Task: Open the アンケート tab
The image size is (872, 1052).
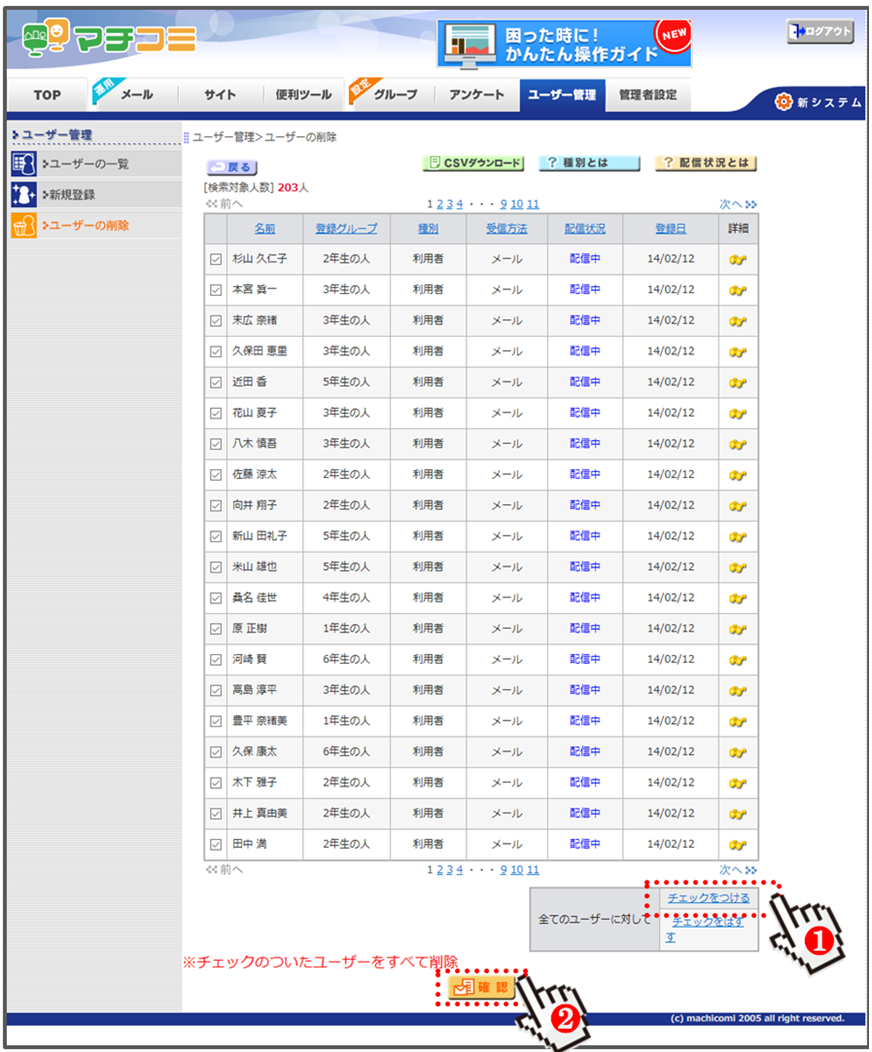Action: [477, 95]
